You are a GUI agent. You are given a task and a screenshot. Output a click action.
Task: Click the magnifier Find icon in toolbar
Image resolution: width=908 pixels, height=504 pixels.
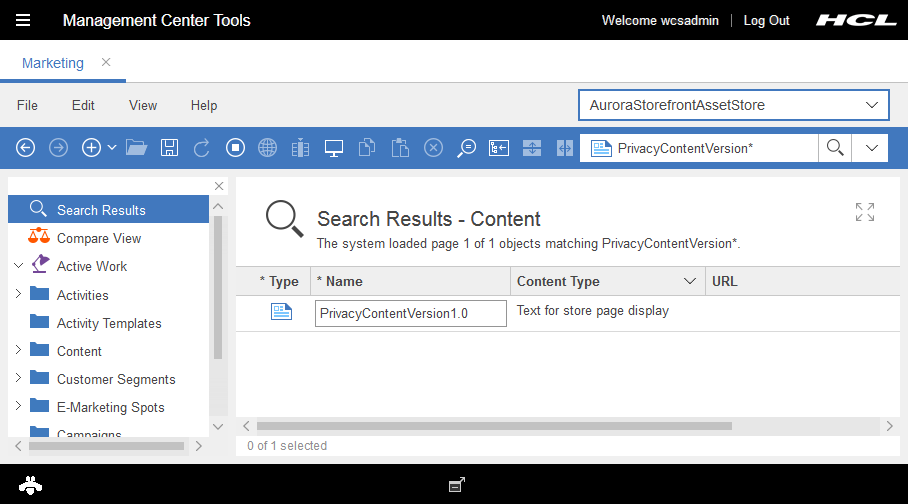[x=466, y=148]
